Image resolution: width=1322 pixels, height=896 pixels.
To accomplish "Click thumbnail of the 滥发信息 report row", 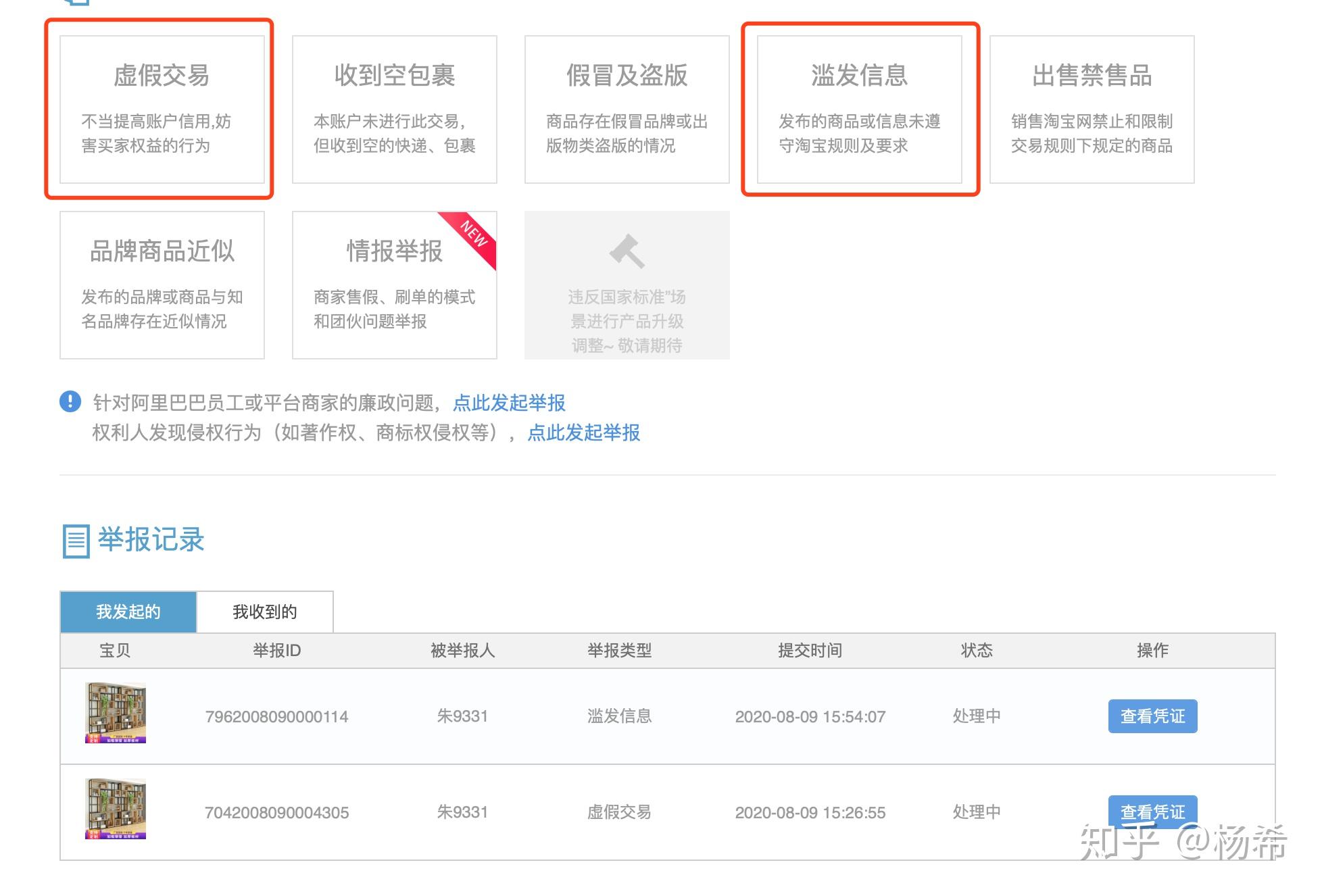I will pos(116,713).
